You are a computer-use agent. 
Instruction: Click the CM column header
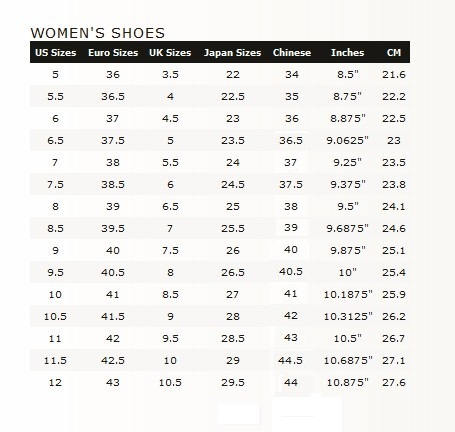pyautogui.click(x=394, y=53)
